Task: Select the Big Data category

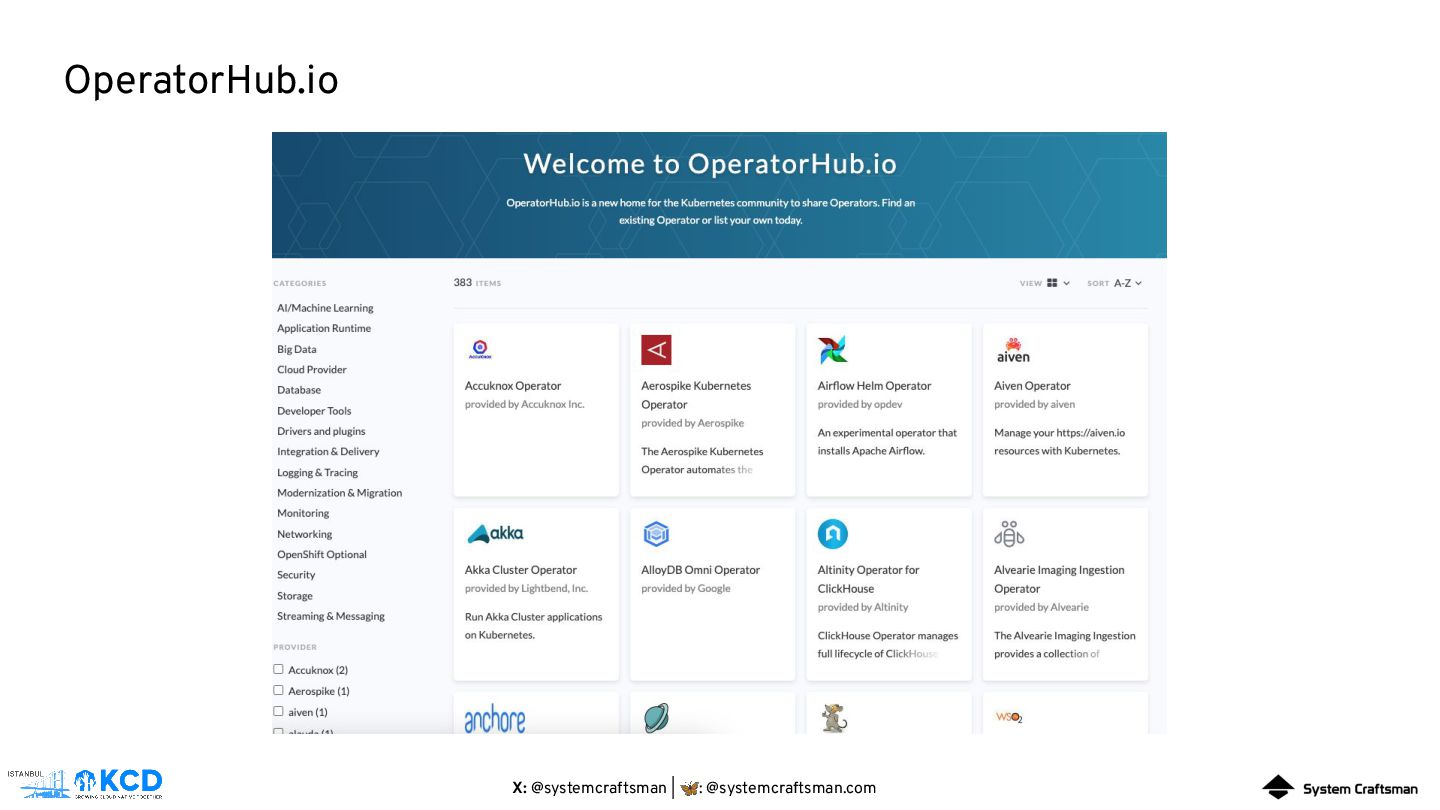Action: pos(297,349)
